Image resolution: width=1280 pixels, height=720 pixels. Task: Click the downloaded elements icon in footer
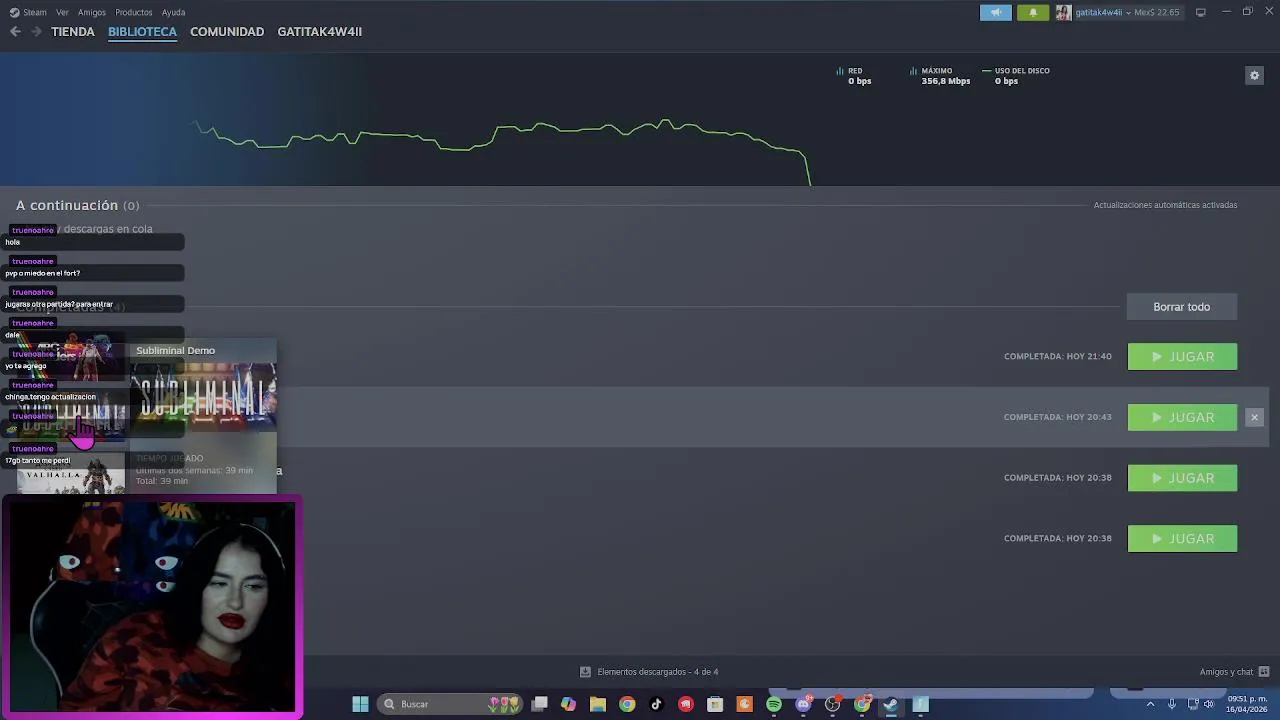coord(585,672)
